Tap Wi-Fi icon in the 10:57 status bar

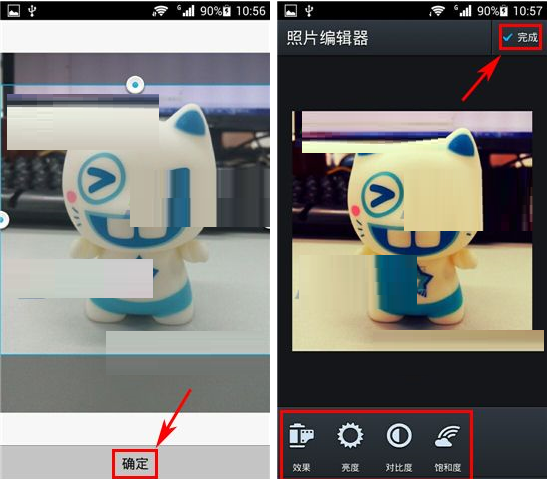tap(437, 11)
